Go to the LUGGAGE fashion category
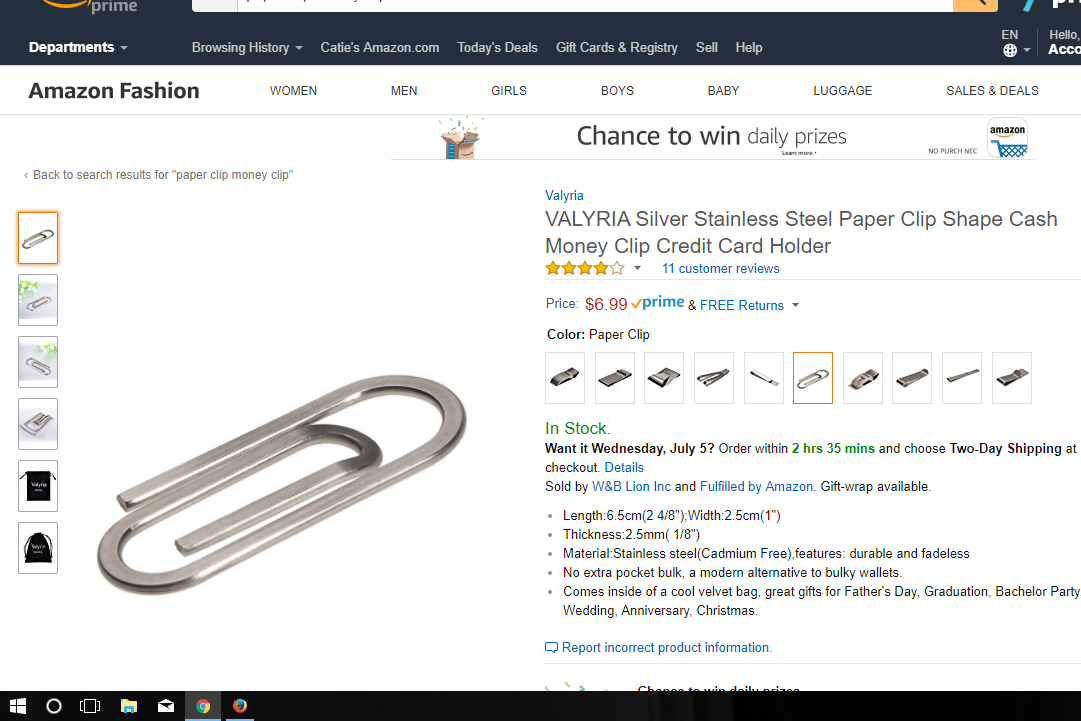1081x721 pixels. pos(842,90)
